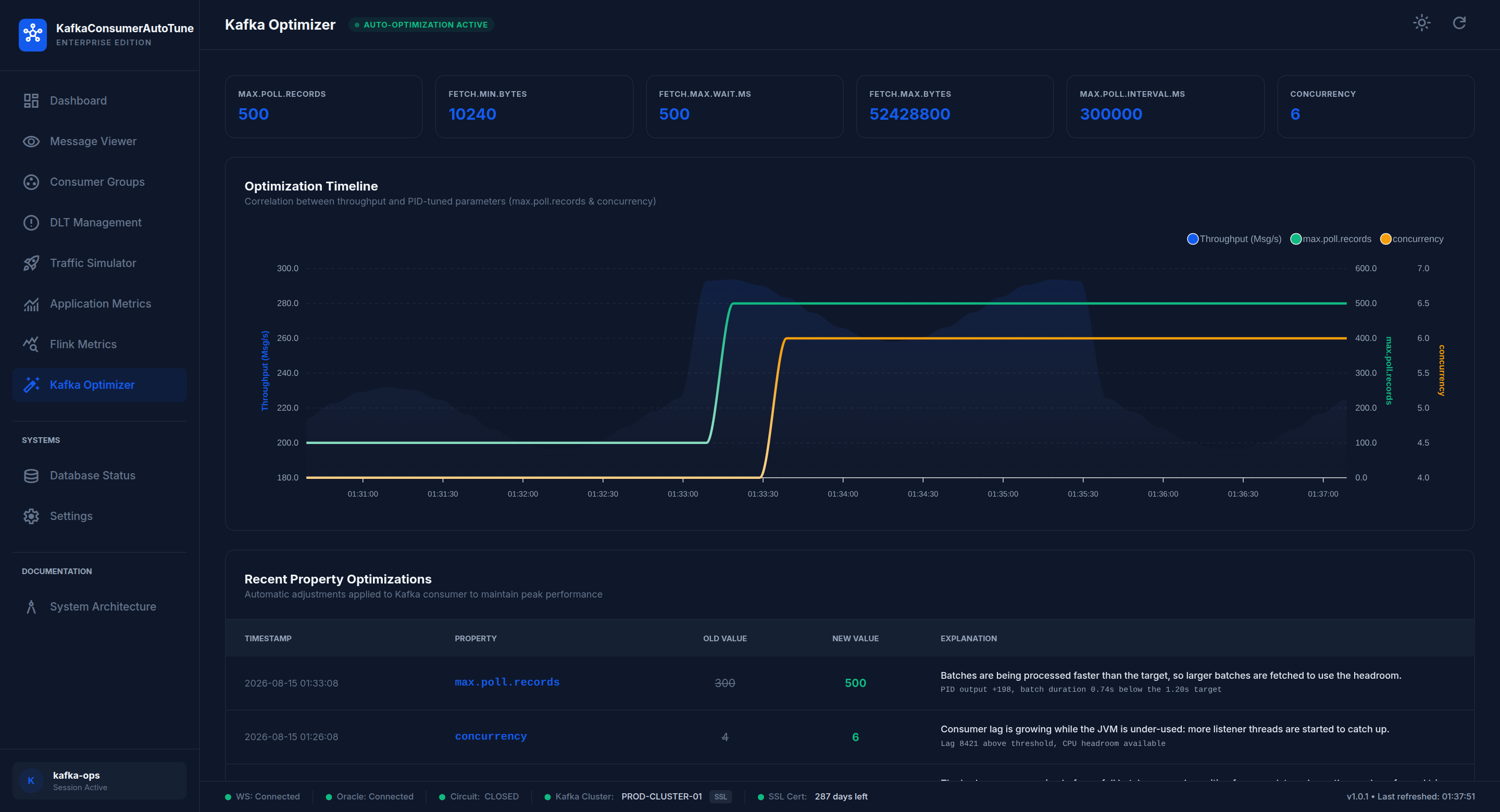Click the Oracle: Connected status
The image size is (1500, 812).
tap(369, 796)
